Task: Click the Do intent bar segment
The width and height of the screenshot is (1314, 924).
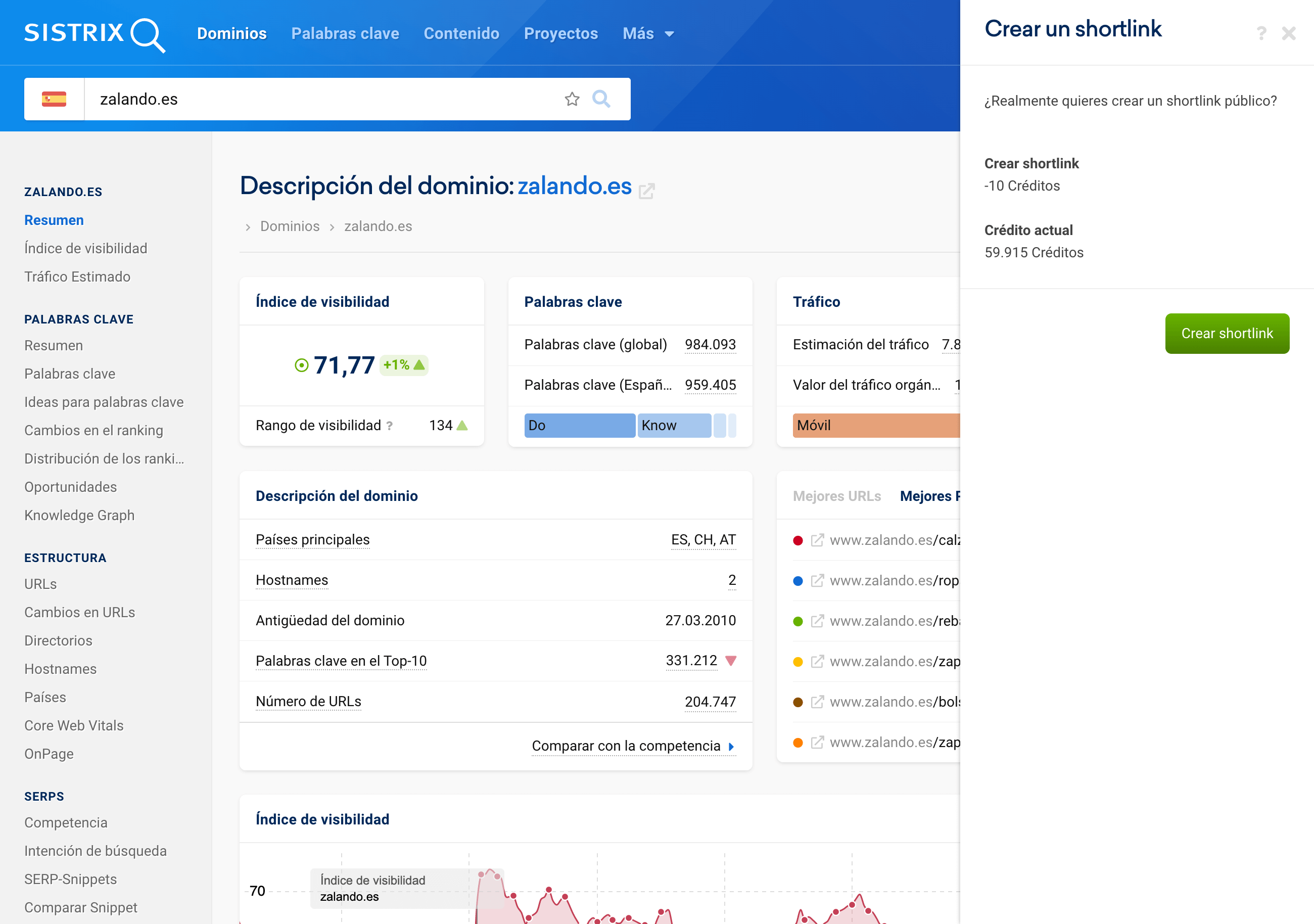Action: tap(579, 426)
